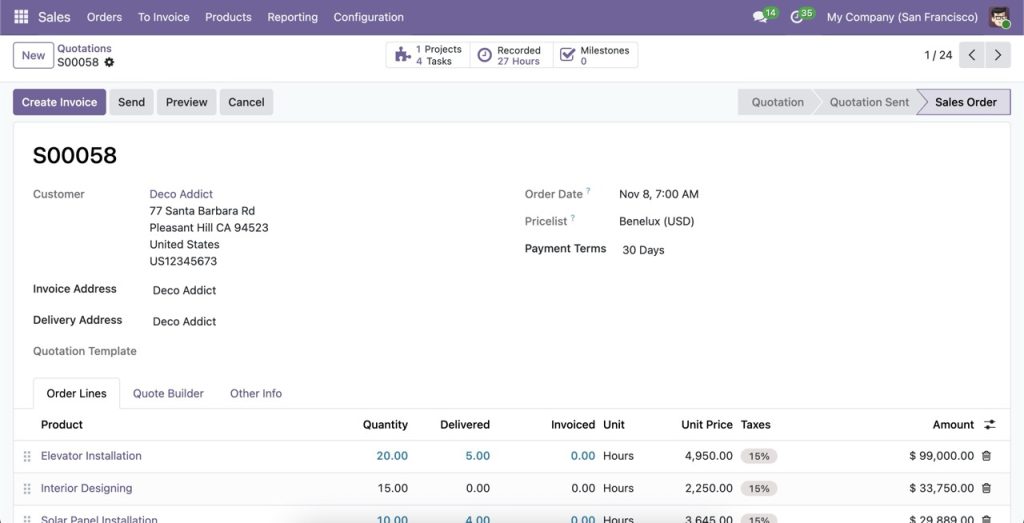Click the user avatar in top bar
The image size is (1024, 523).
tap(999, 17)
